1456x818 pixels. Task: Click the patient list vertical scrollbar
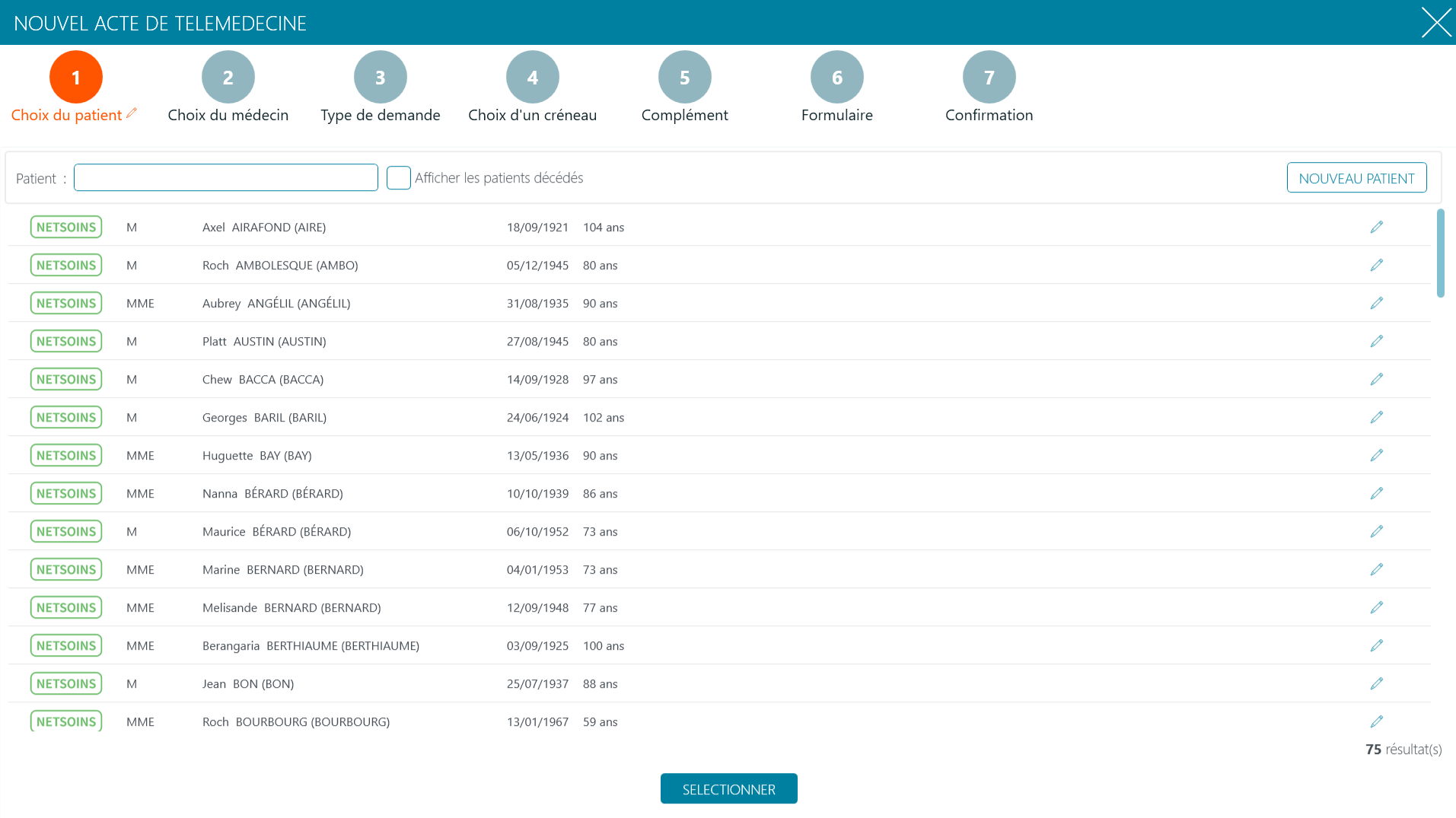[1440, 253]
